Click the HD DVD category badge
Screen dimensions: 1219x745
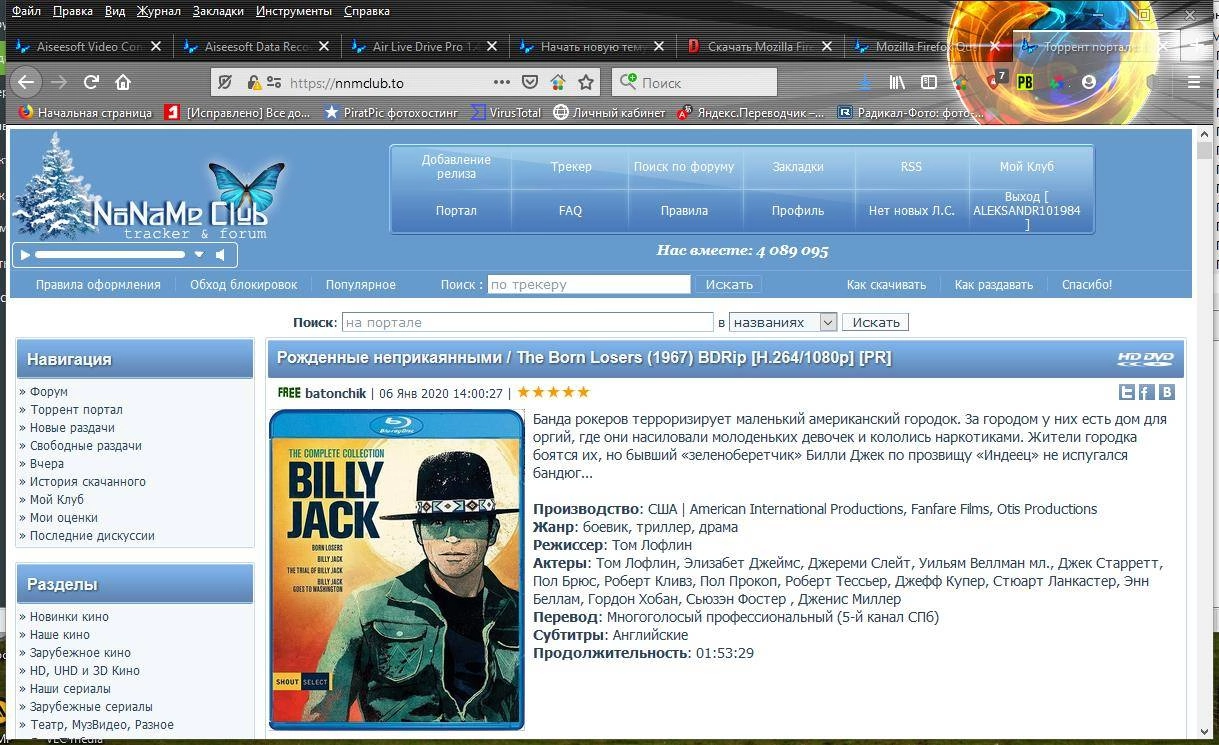(x=1145, y=359)
